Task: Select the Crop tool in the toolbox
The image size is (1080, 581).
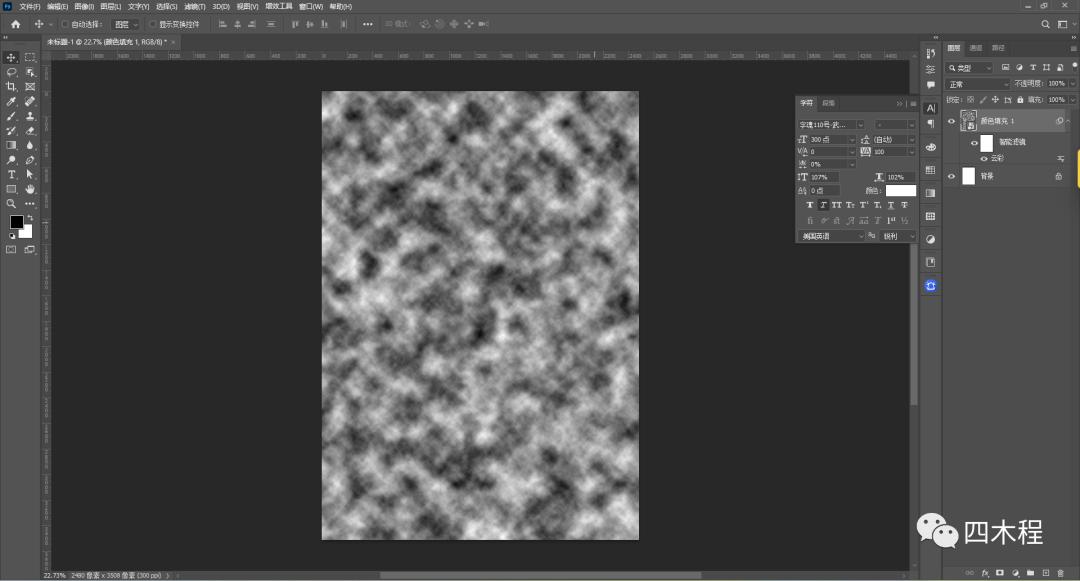Action: (11, 87)
